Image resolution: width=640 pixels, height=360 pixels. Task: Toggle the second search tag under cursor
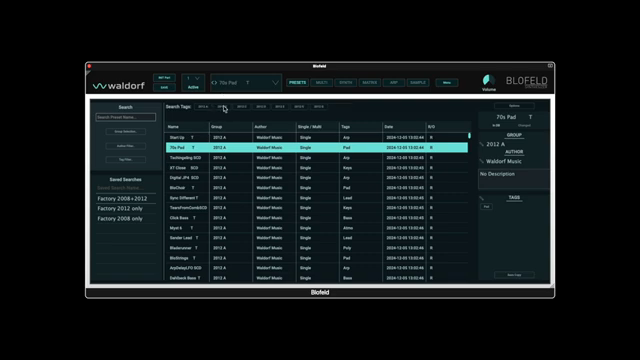pos(222,107)
